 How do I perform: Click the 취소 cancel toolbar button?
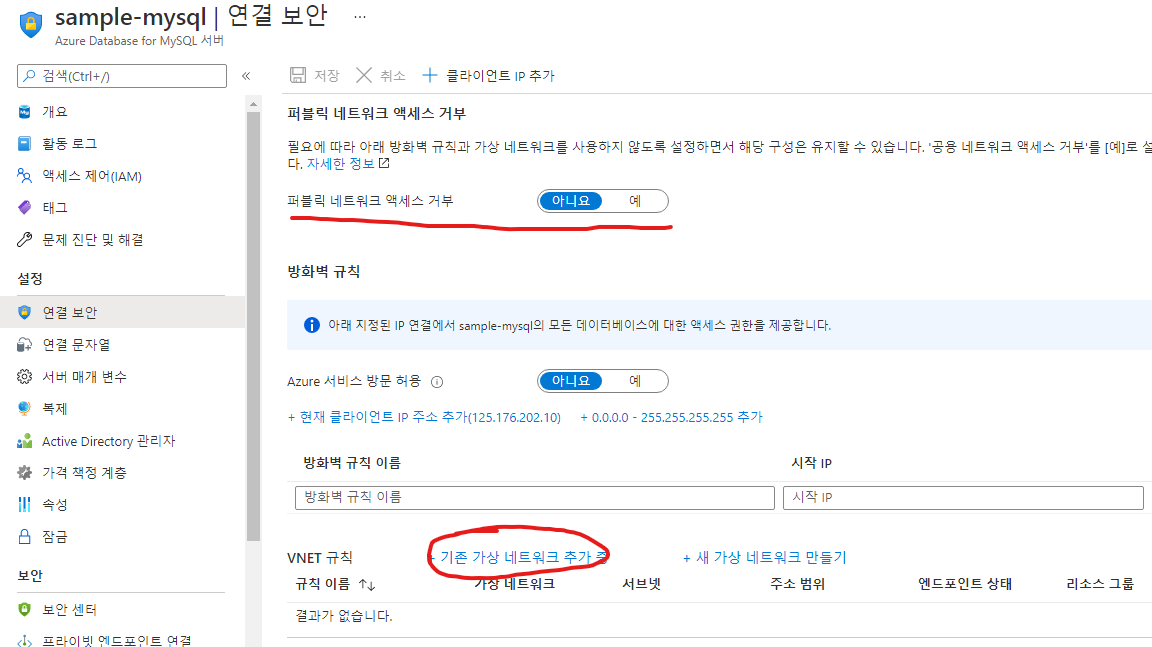[x=381, y=75]
